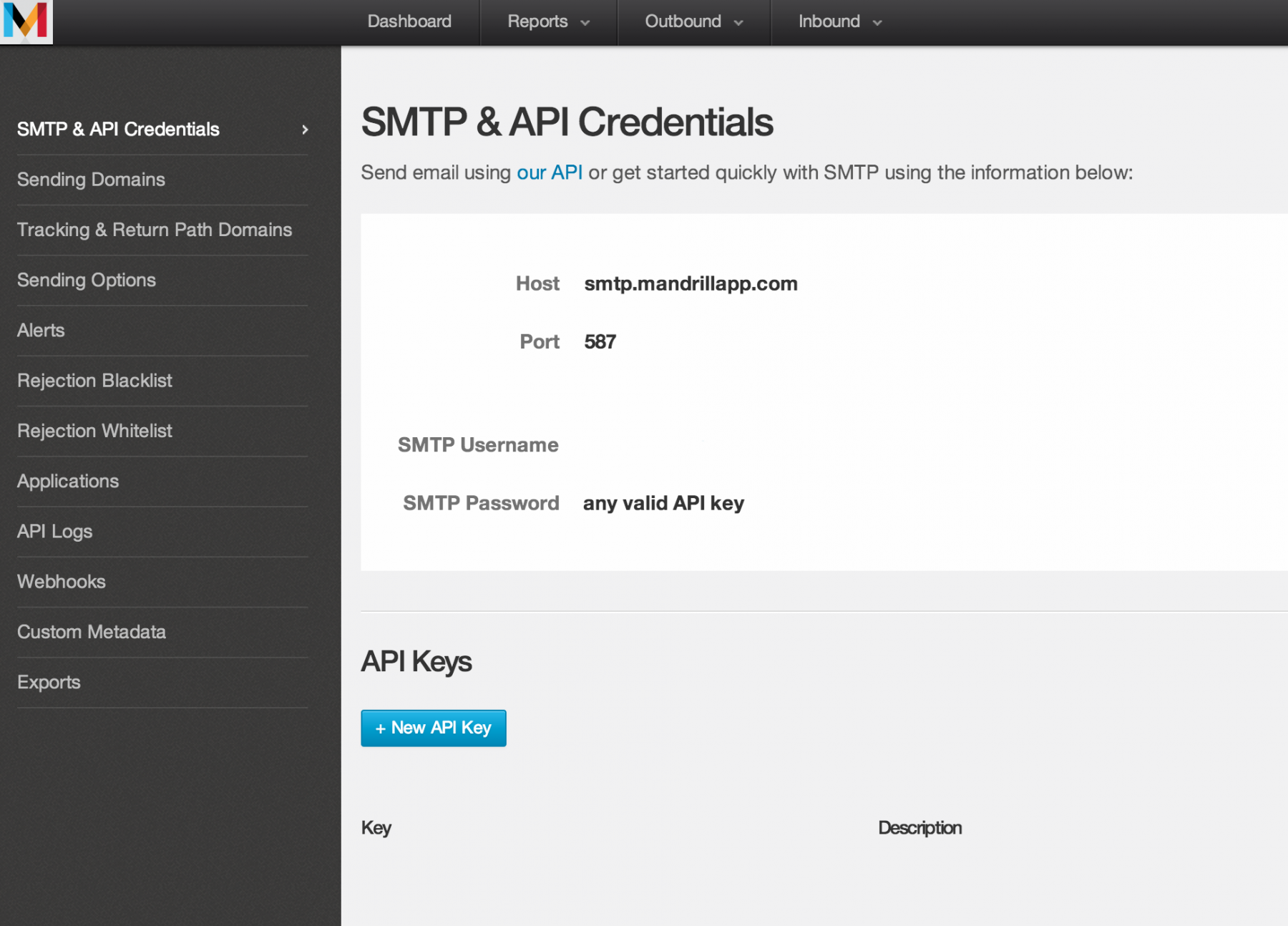1288x926 pixels.
Task: Expand the Inbound dropdown menu
Action: click(839, 21)
